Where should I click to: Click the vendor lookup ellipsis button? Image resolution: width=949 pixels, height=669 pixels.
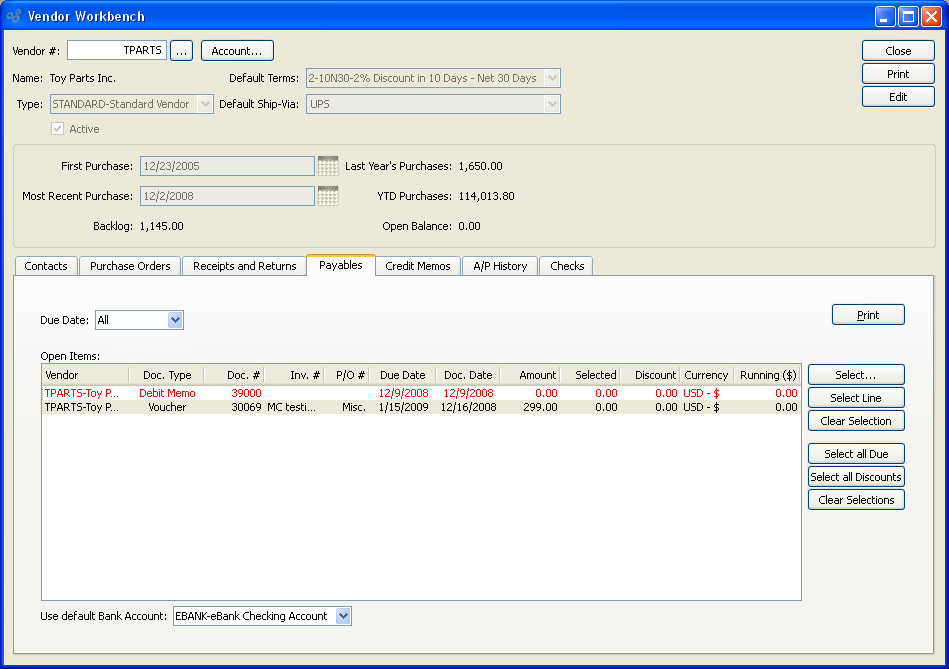pos(181,51)
